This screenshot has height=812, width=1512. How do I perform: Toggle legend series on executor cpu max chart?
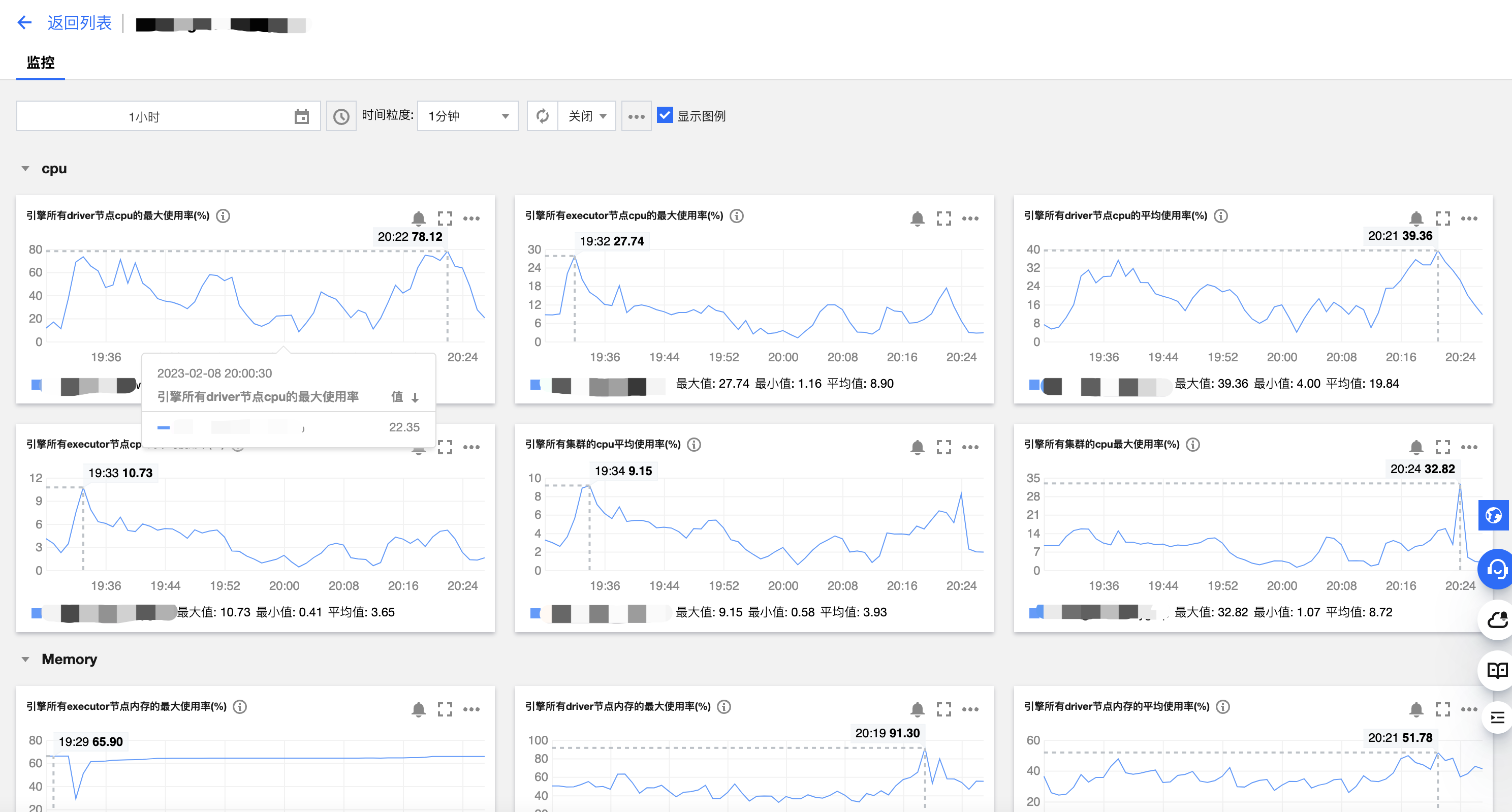535,385
